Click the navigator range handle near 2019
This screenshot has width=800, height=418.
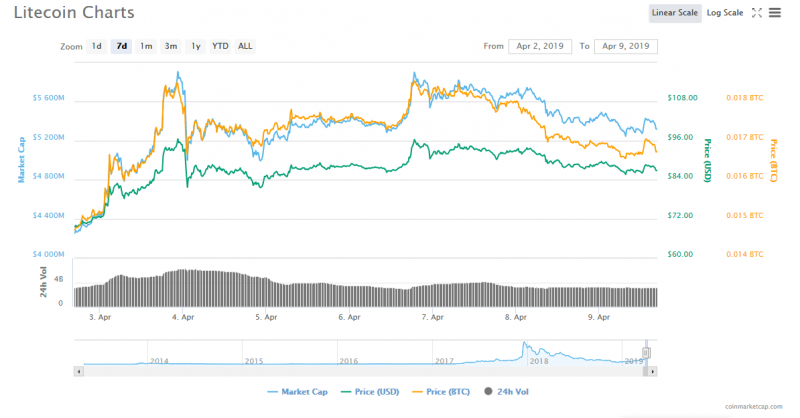coord(646,352)
